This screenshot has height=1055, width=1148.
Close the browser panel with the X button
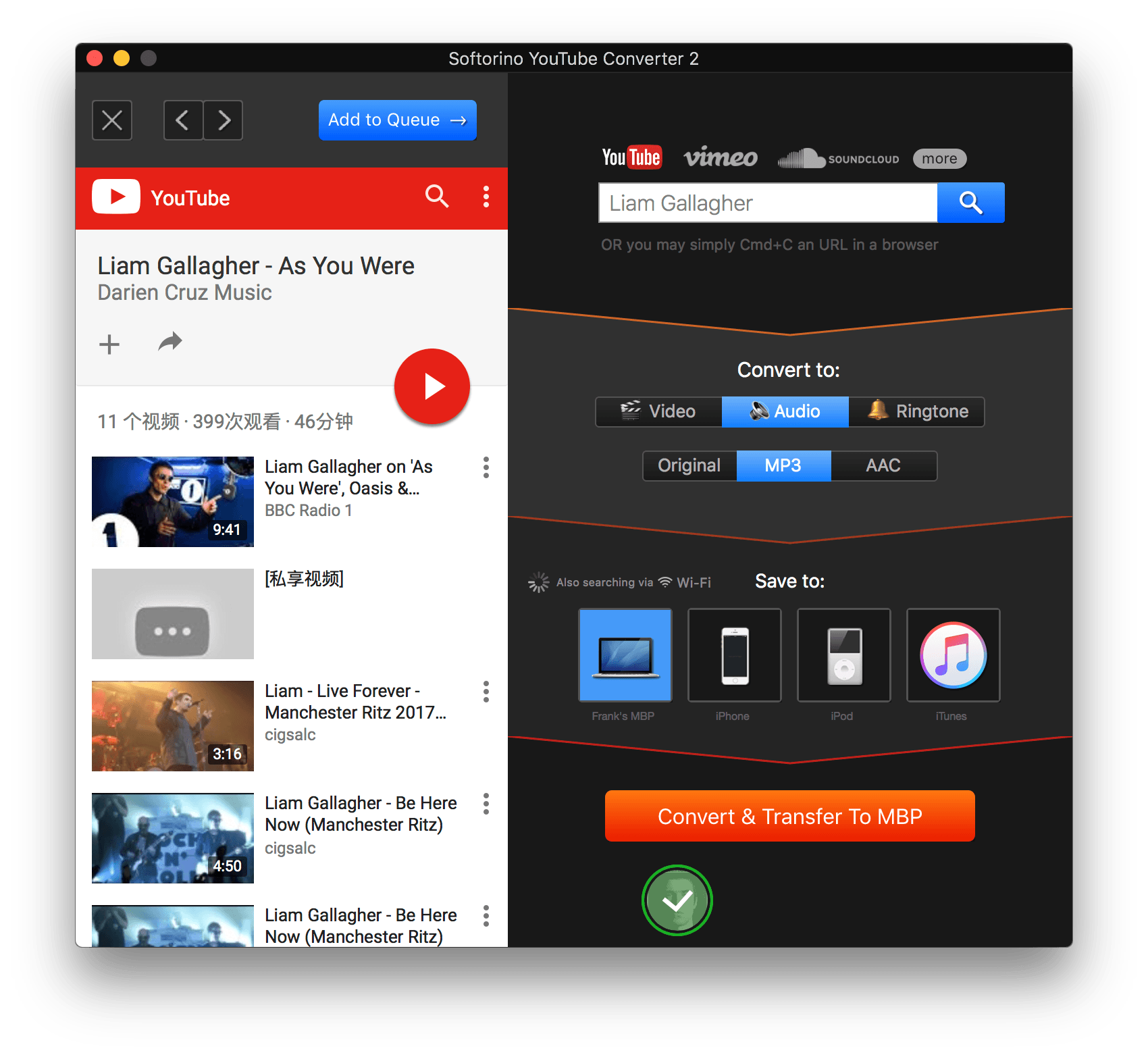pyautogui.click(x=112, y=120)
